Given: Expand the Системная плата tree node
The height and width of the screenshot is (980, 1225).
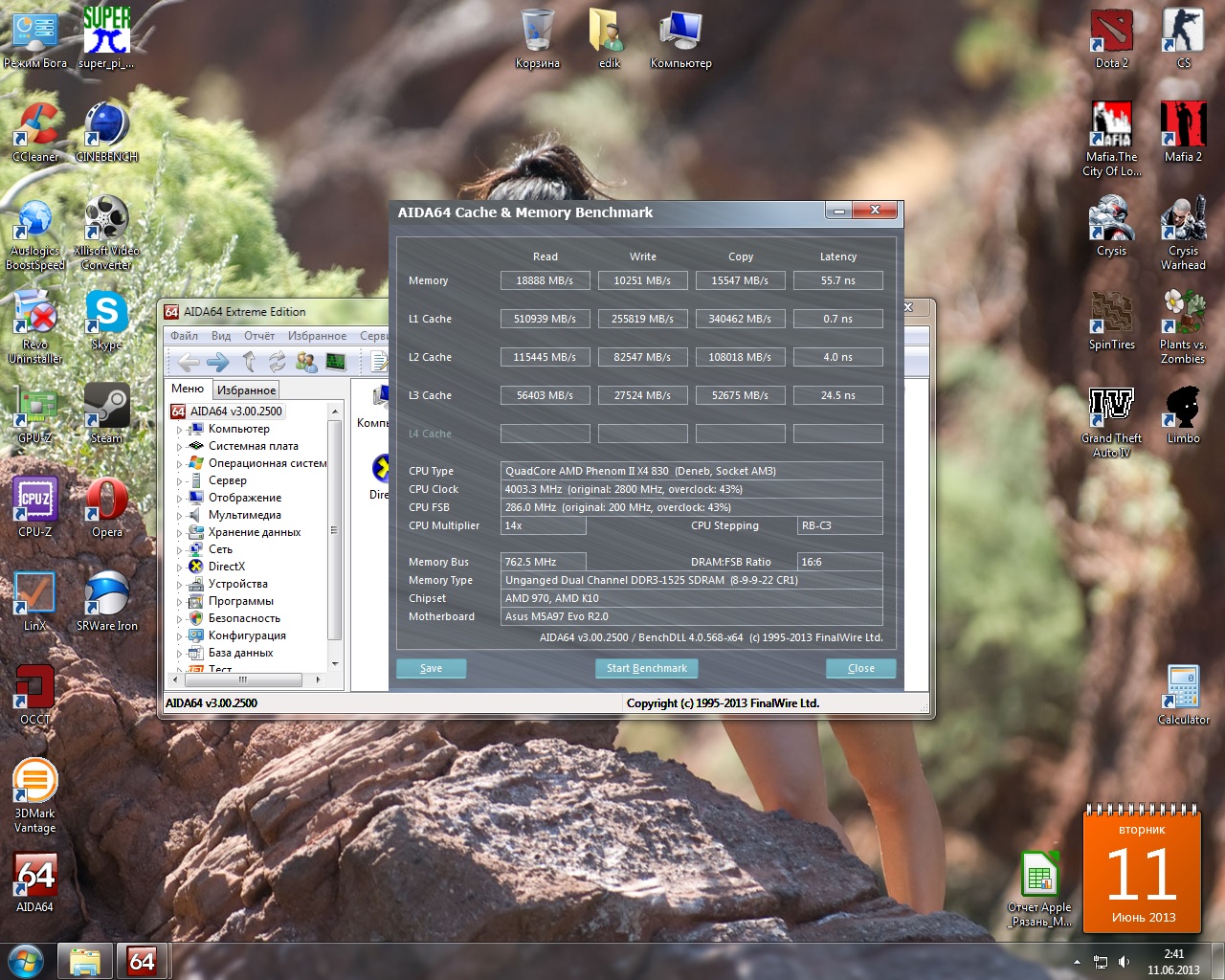Looking at the screenshot, I should (x=179, y=447).
